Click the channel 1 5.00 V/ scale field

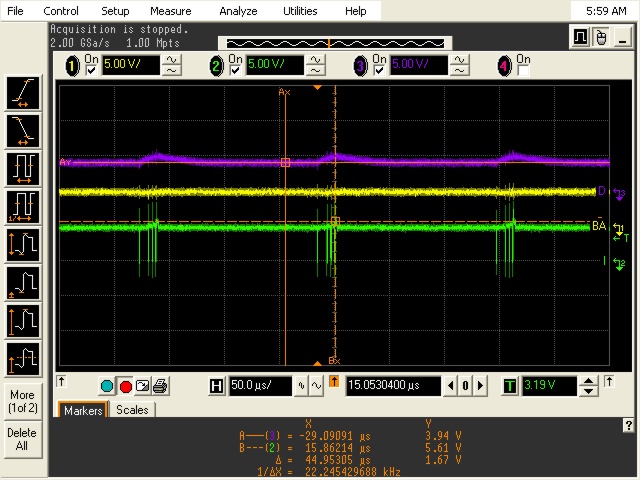pyautogui.click(x=131, y=65)
